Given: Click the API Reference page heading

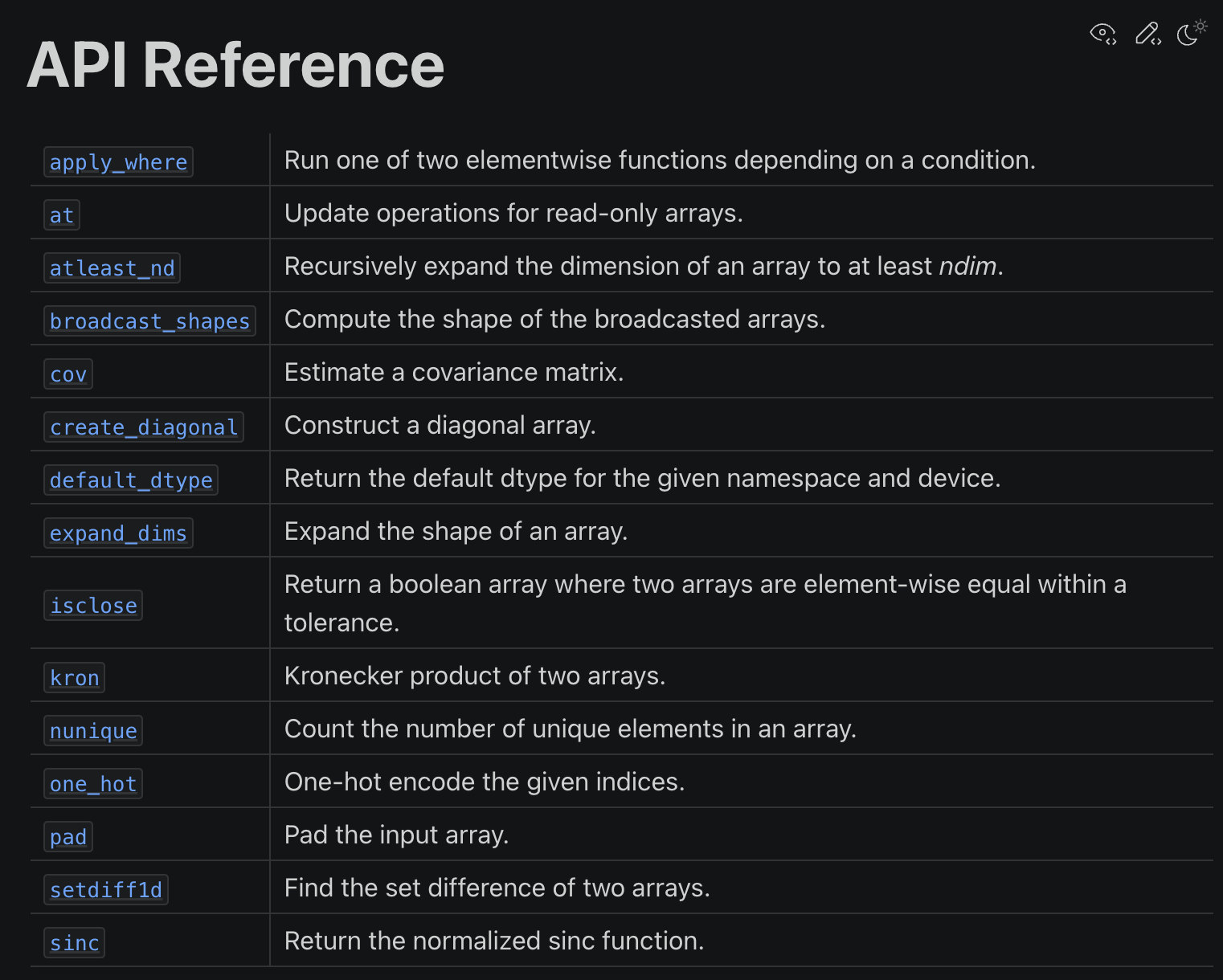Looking at the screenshot, I should coord(235,66).
